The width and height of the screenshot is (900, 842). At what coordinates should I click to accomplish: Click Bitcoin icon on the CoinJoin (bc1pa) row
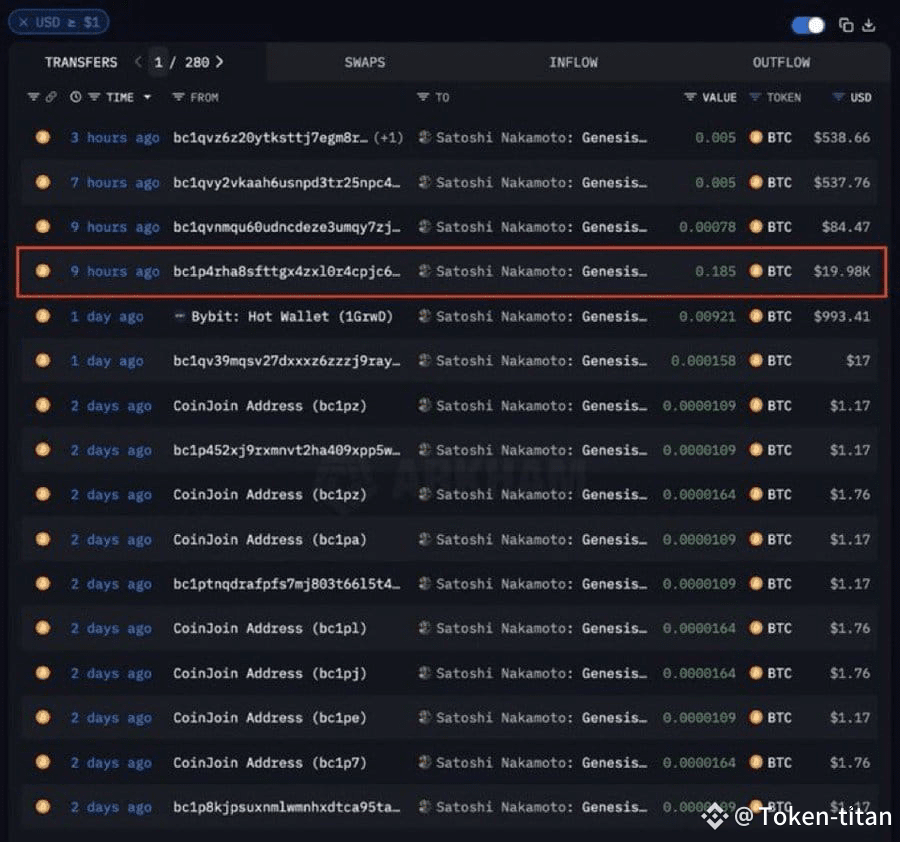click(x=43, y=539)
